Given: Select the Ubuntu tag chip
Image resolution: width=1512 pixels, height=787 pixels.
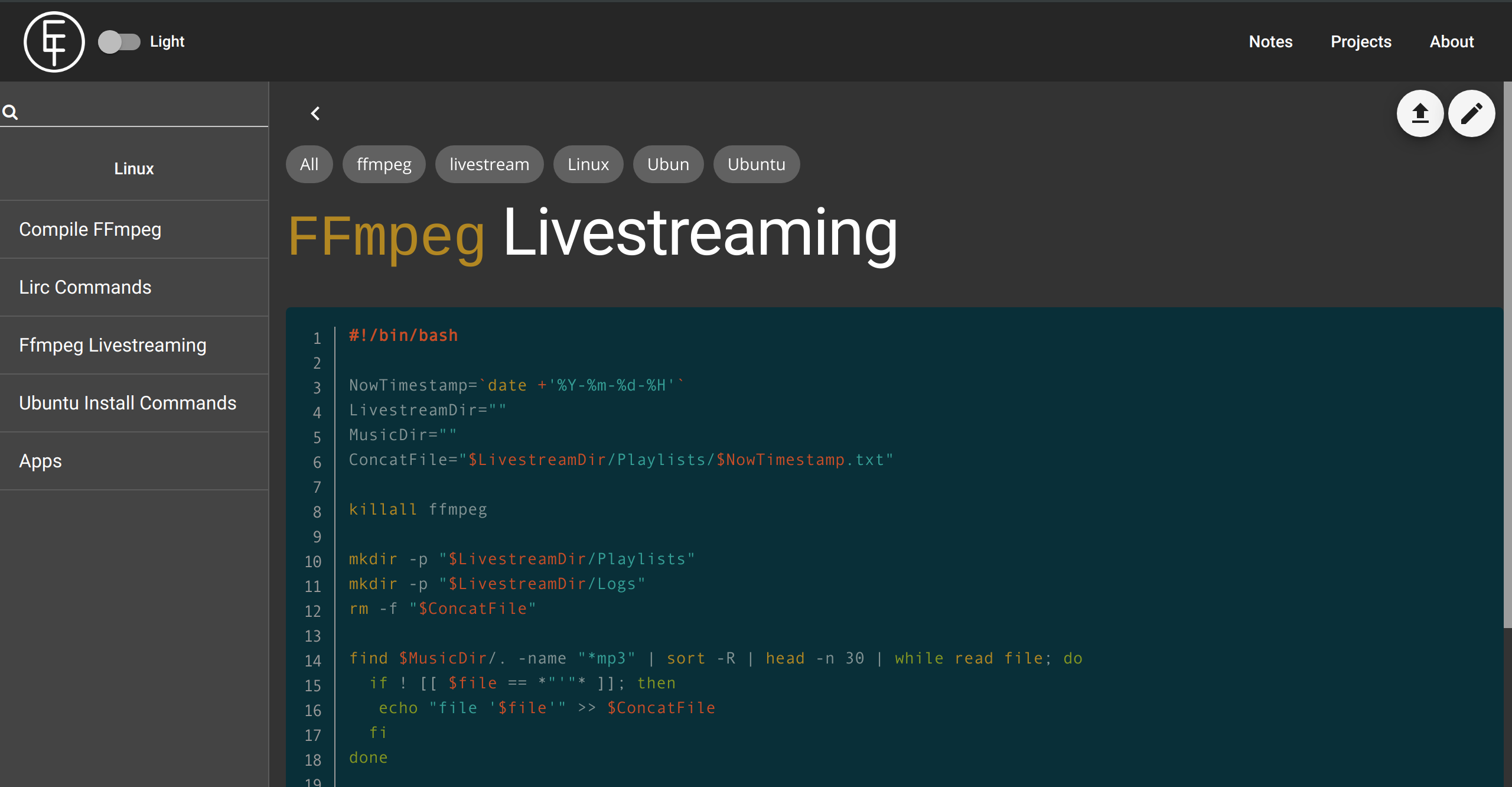Looking at the screenshot, I should pos(756,164).
